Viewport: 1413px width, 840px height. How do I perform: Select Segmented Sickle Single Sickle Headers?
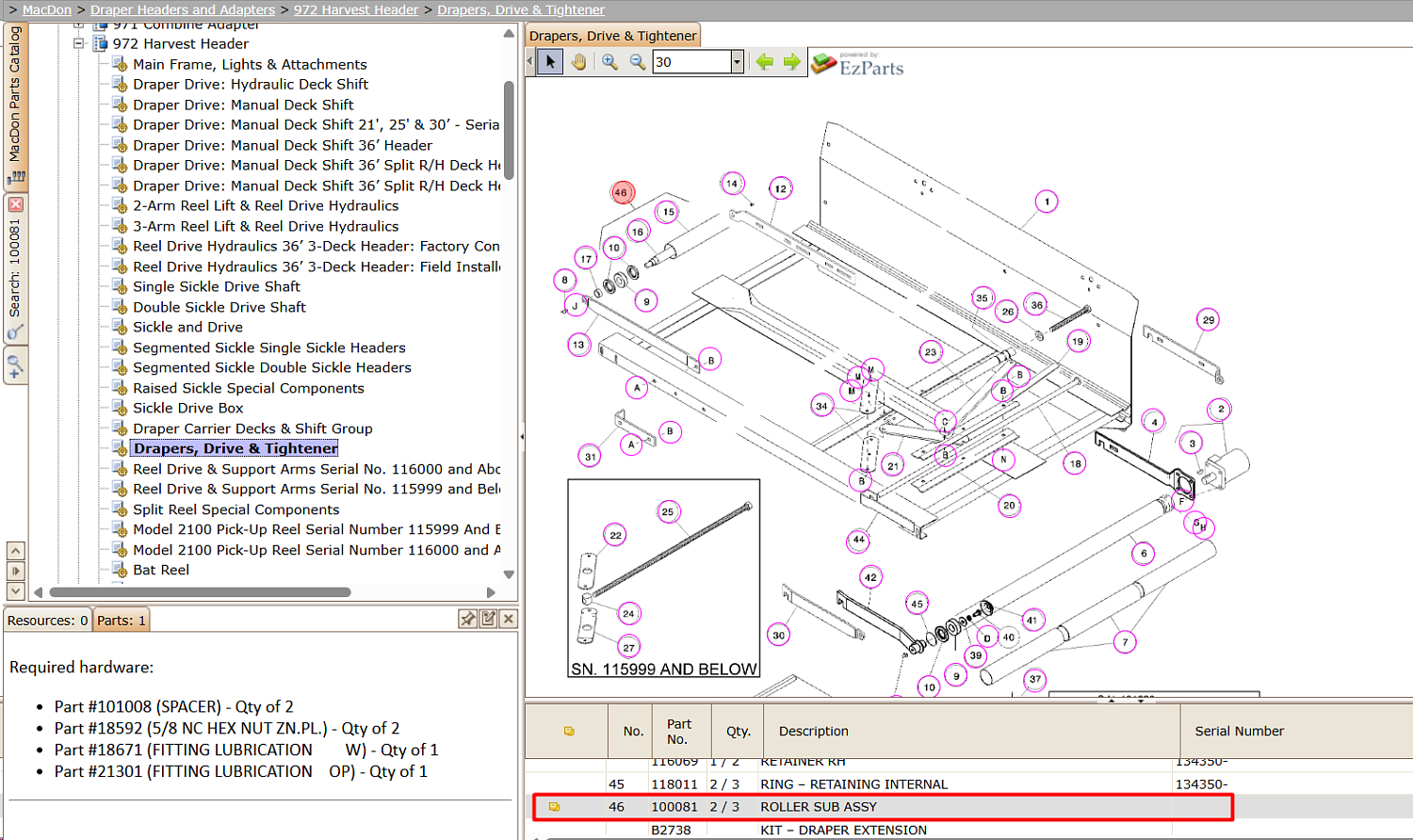(x=269, y=347)
